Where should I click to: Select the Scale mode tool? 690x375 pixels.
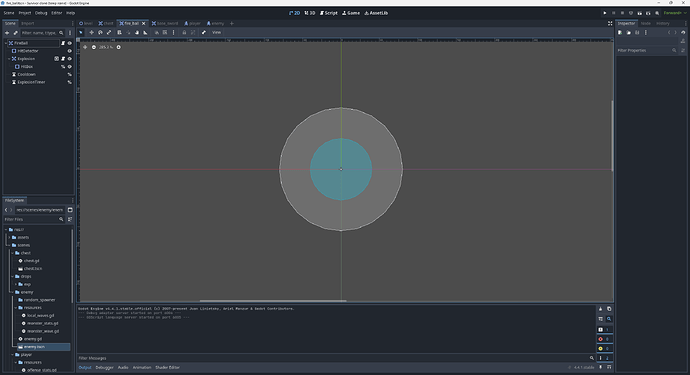click(109, 33)
